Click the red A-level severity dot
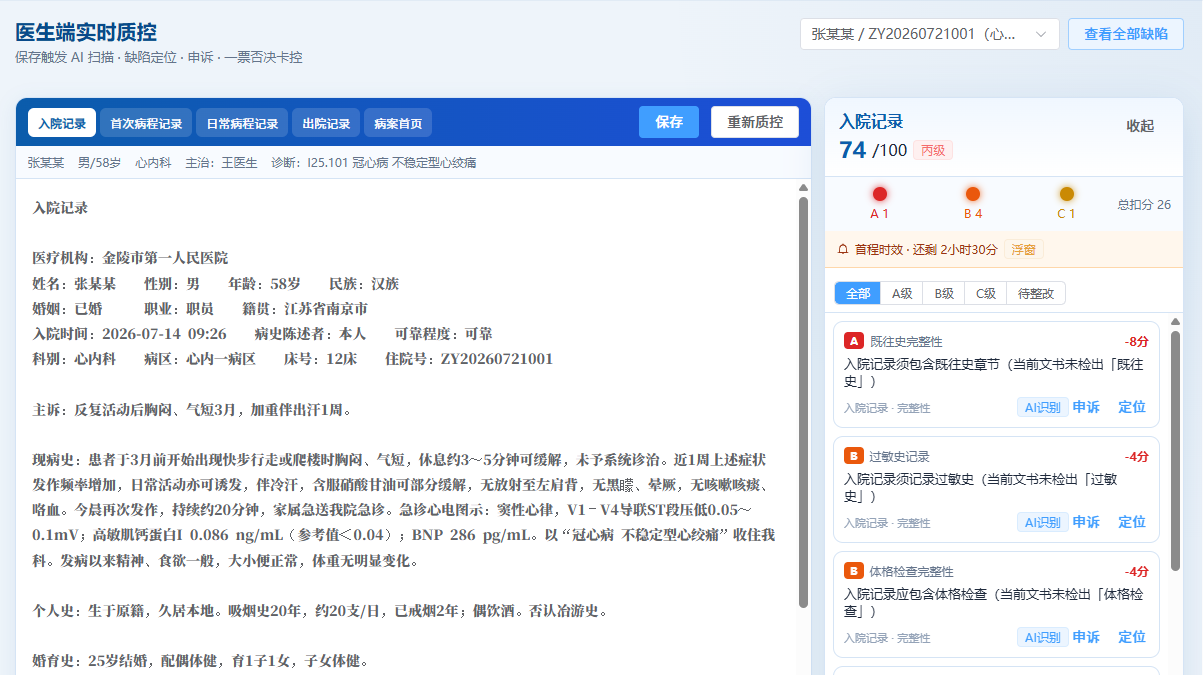 coord(880,194)
